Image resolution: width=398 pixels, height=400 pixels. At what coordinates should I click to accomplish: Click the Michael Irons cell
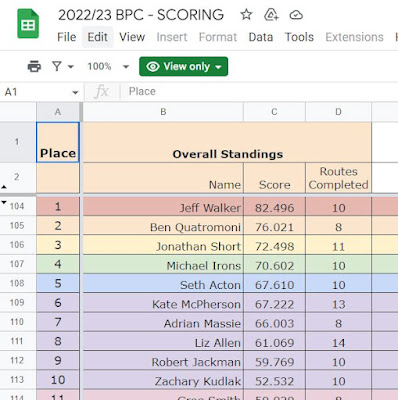(163, 264)
